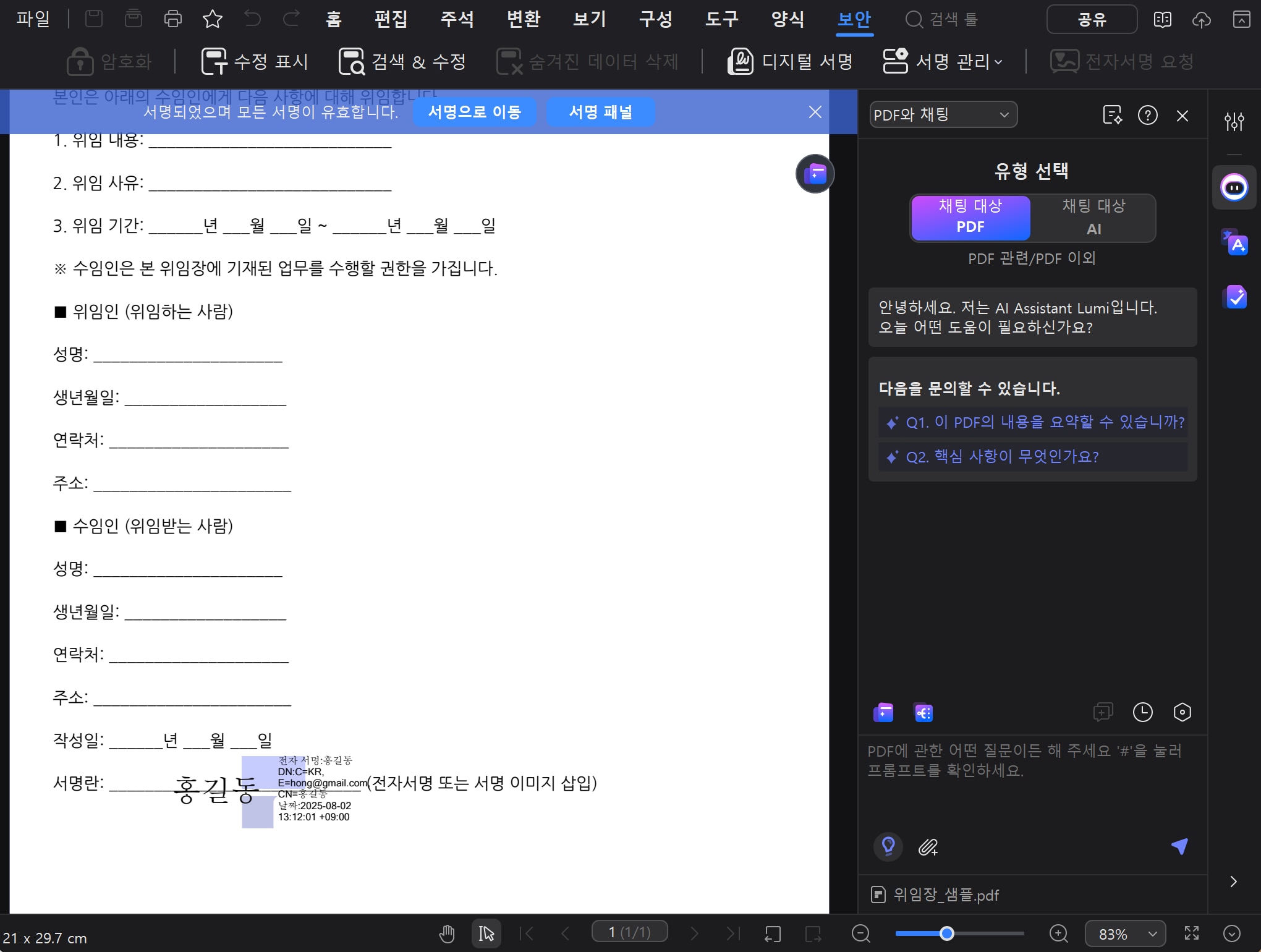Open the 변환 menu tab

(524, 19)
